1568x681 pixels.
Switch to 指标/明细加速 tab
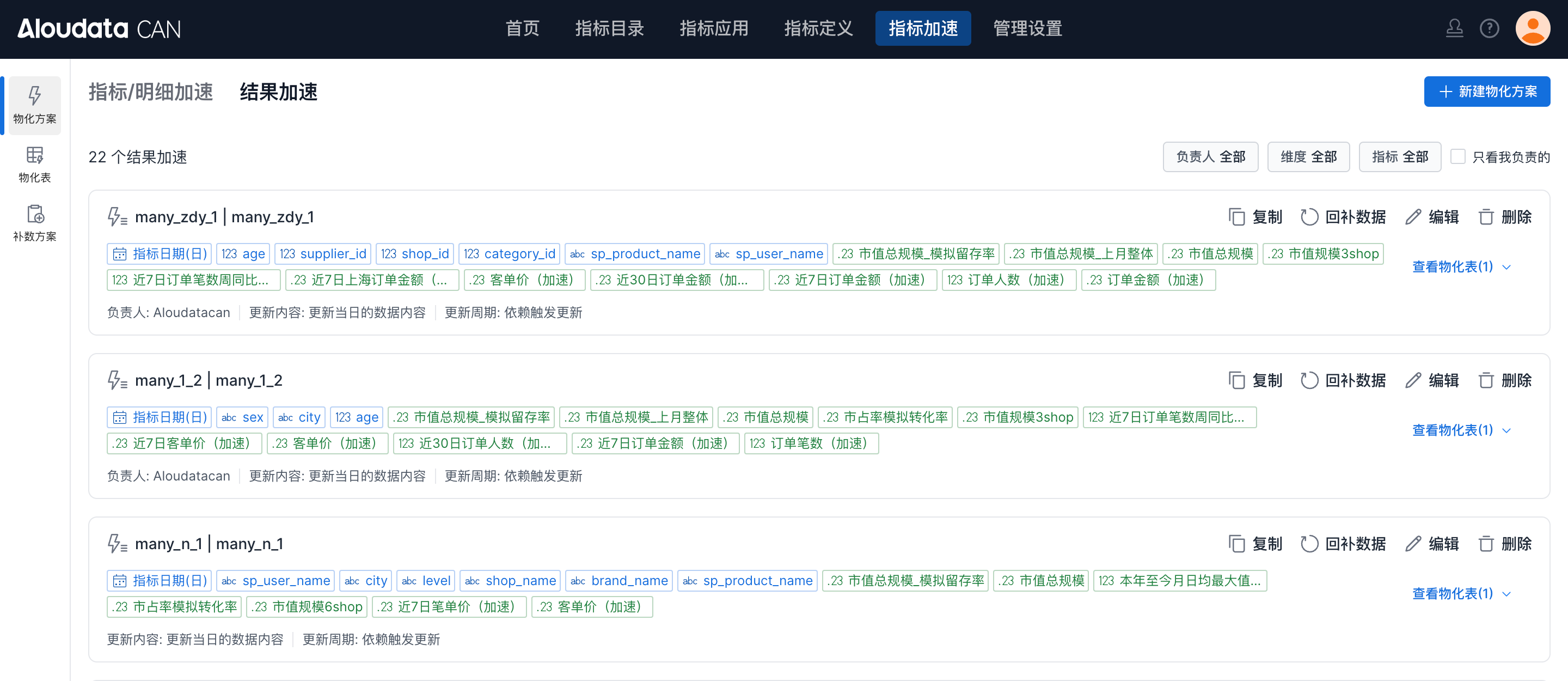pyautogui.click(x=150, y=92)
